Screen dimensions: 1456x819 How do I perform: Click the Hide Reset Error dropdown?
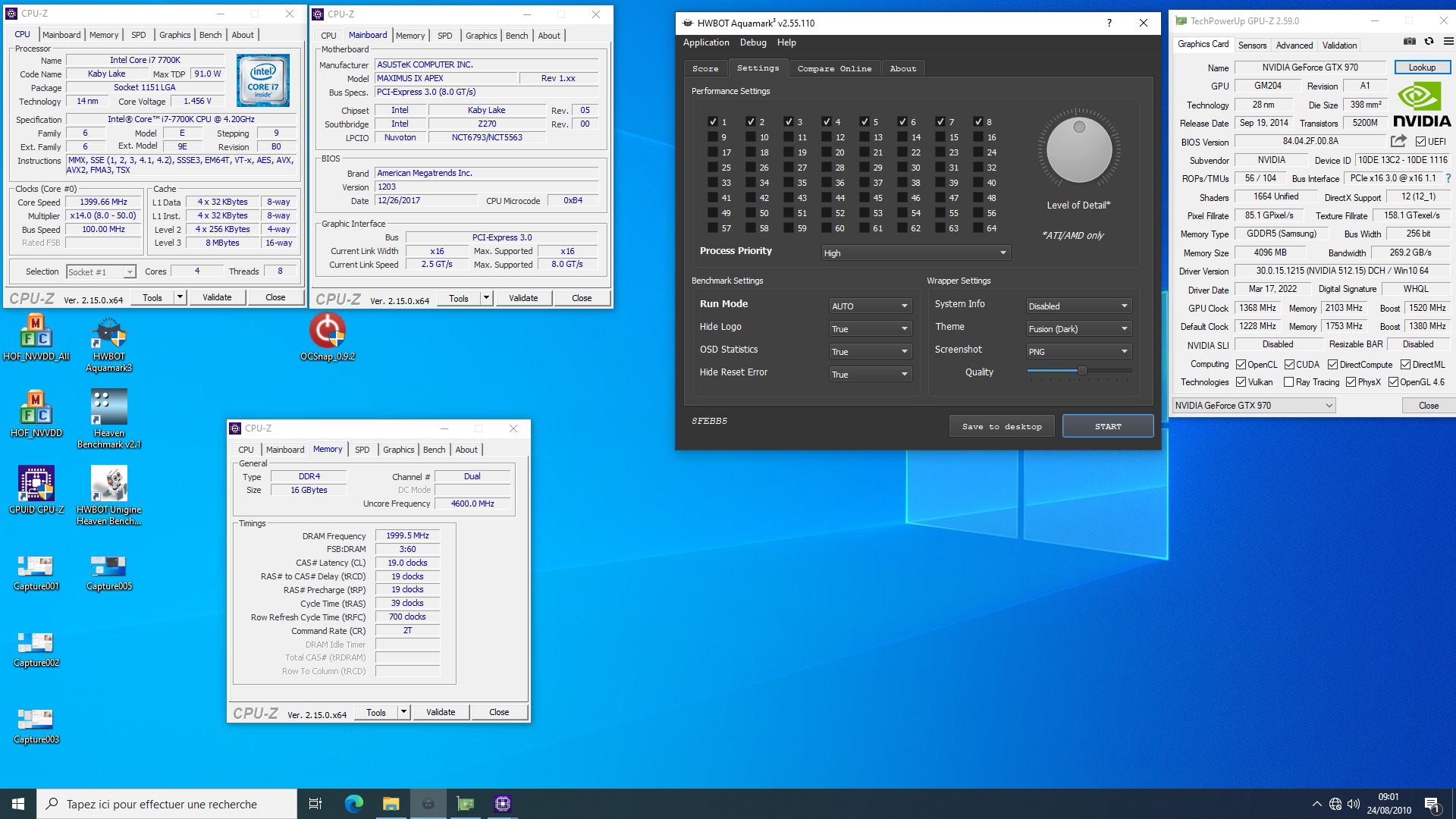[870, 374]
